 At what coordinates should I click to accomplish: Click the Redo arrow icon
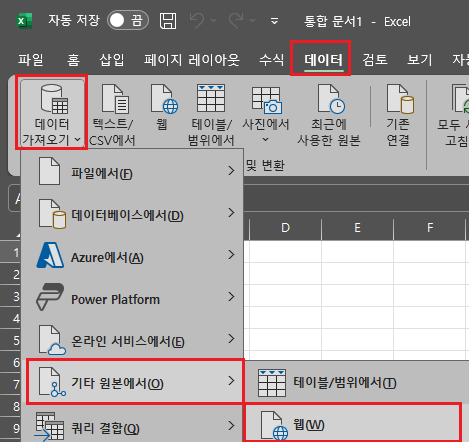pyautogui.click(x=236, y=21)
